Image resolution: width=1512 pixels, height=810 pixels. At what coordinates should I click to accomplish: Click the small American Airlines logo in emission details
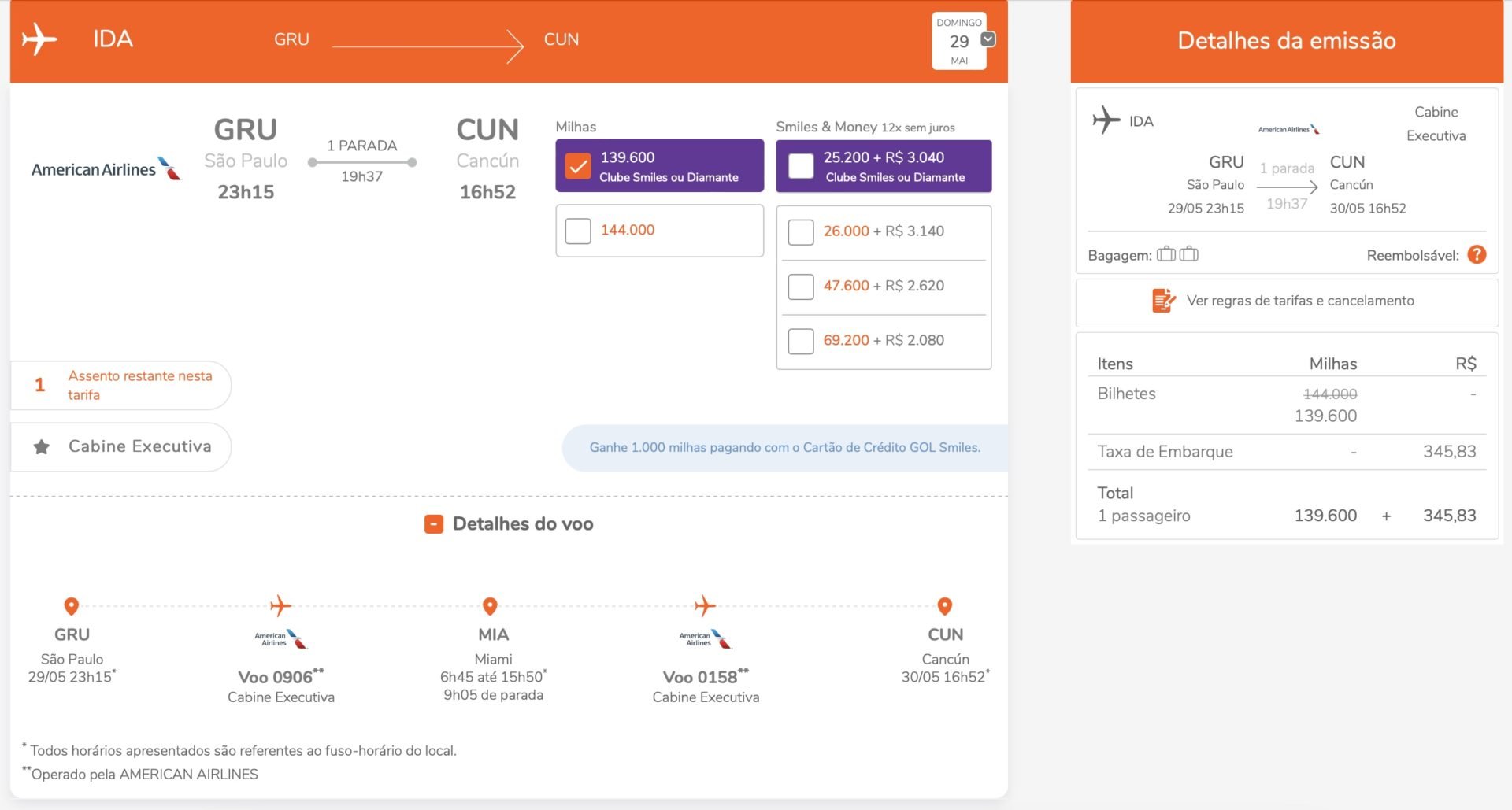[1288, 129]
